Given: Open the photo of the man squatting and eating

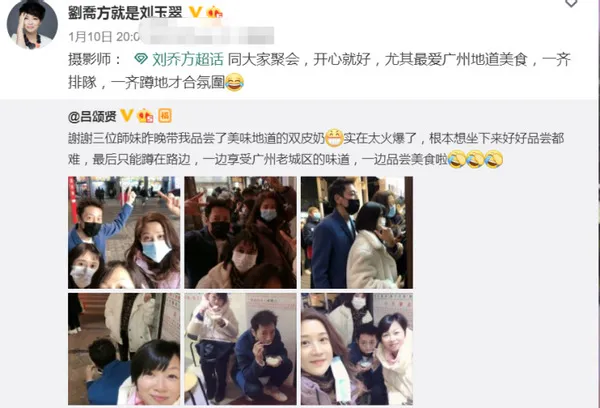Looking at the screenshot, I should (x=240, y=349).
